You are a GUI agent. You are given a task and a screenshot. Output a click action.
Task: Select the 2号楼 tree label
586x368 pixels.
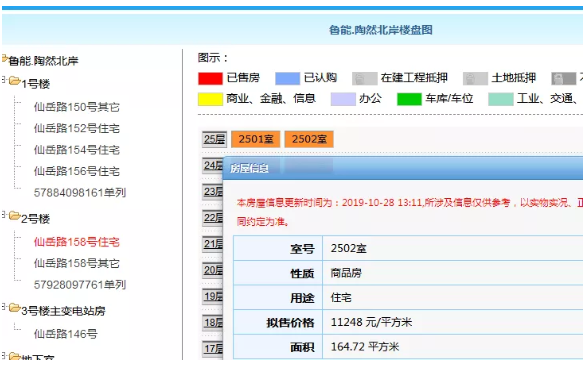(x=36, y=219)
